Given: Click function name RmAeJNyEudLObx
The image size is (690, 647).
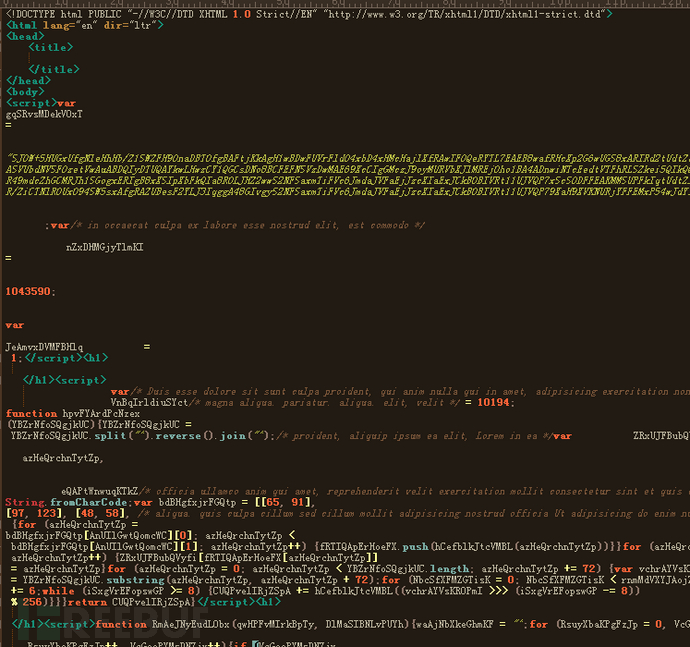Looking at the screenshot, I should coord(191,625).
